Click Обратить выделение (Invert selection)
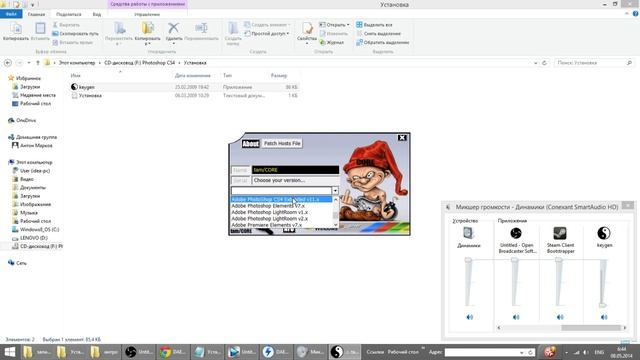Image resolution: width=640 pixels, height=360 pixels. click(382, 42)
